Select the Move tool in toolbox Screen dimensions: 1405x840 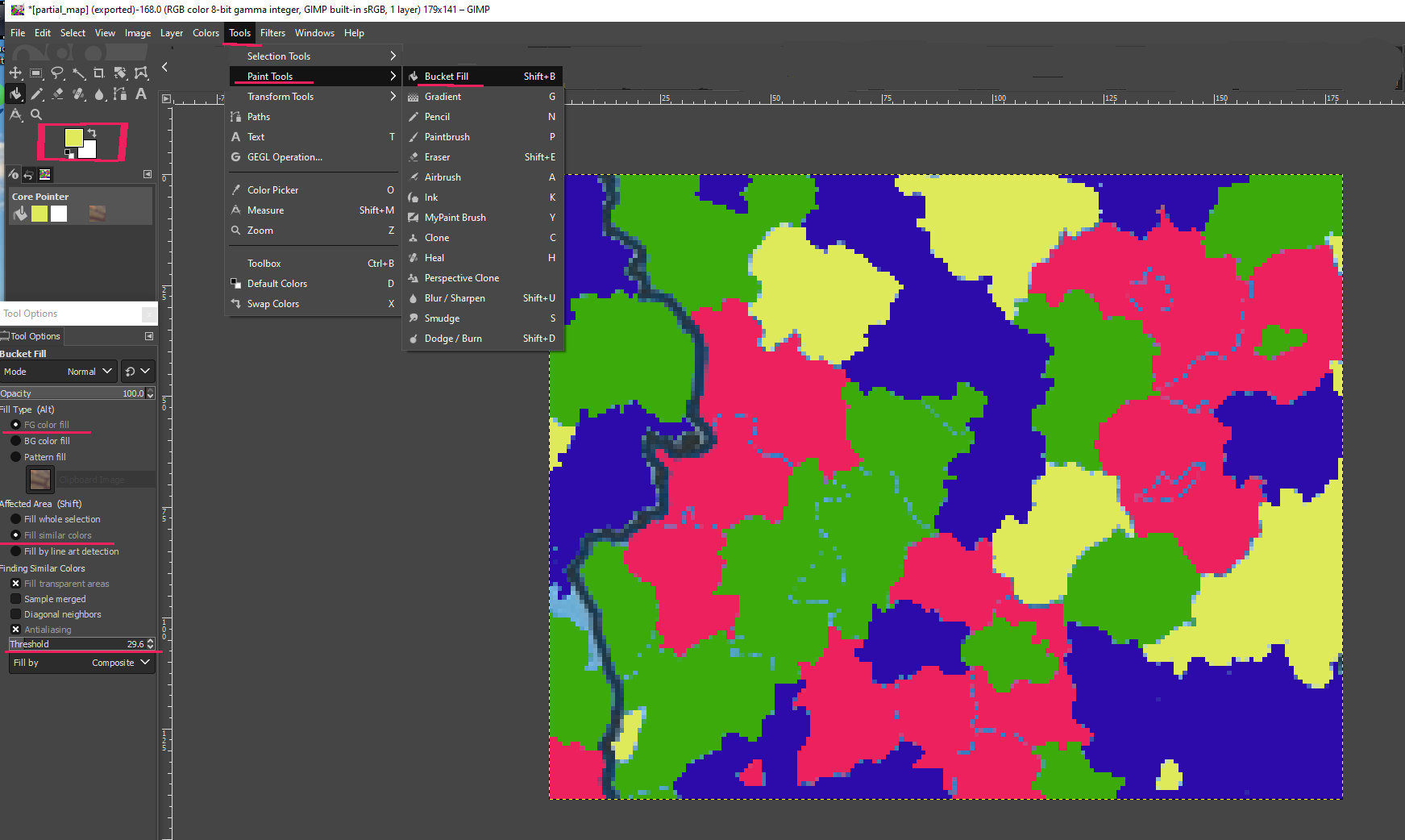(15, 73)
